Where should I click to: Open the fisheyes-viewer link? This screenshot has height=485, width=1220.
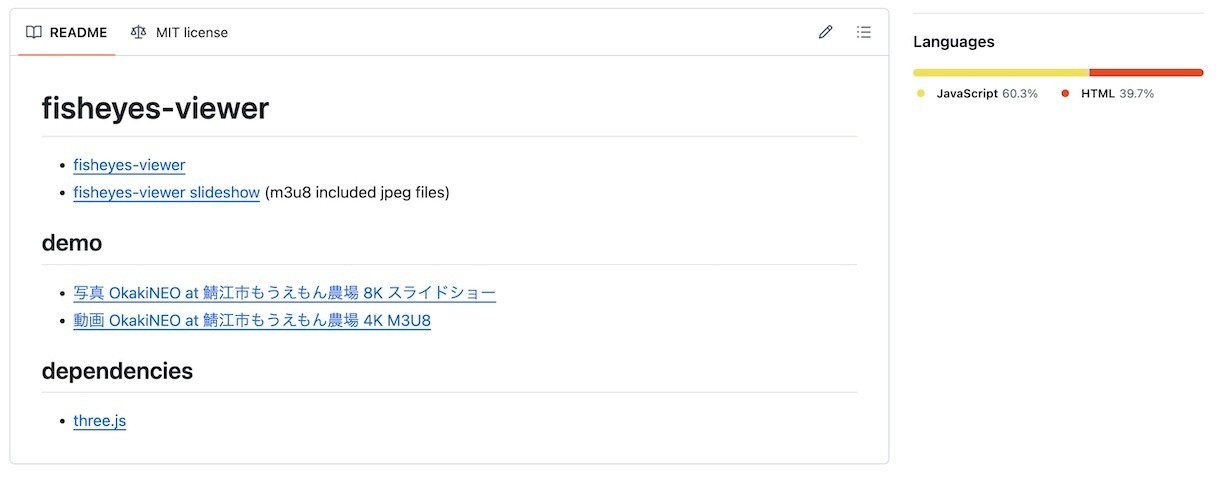coord(129,165)
